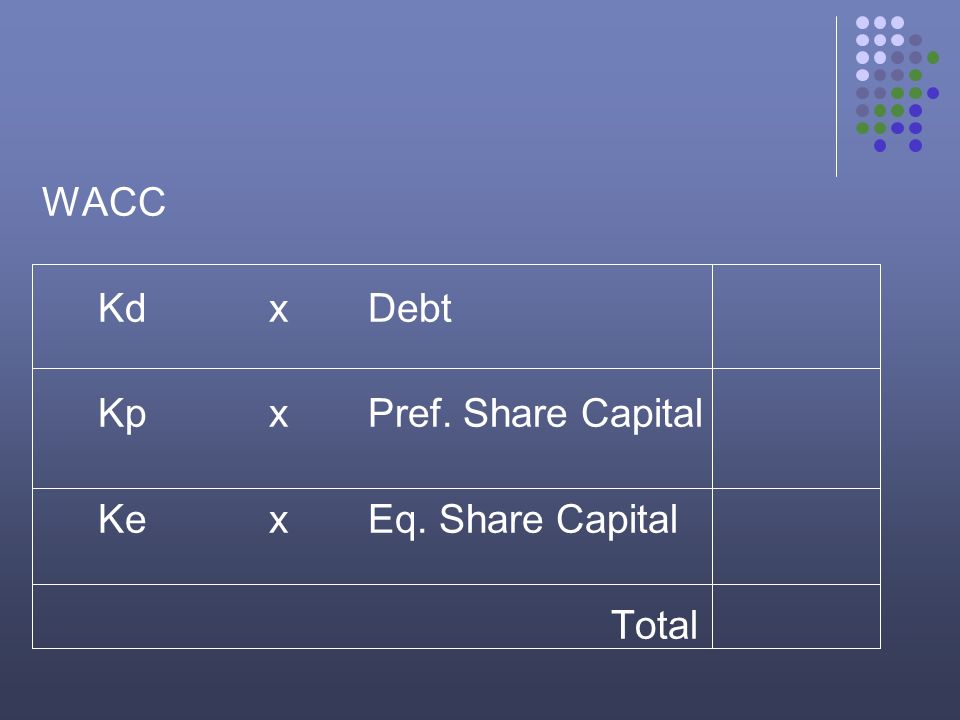The width and height of the screenshot is (960, 720).
Task: Select the Ke text in third row
Action: pos(122,519)
